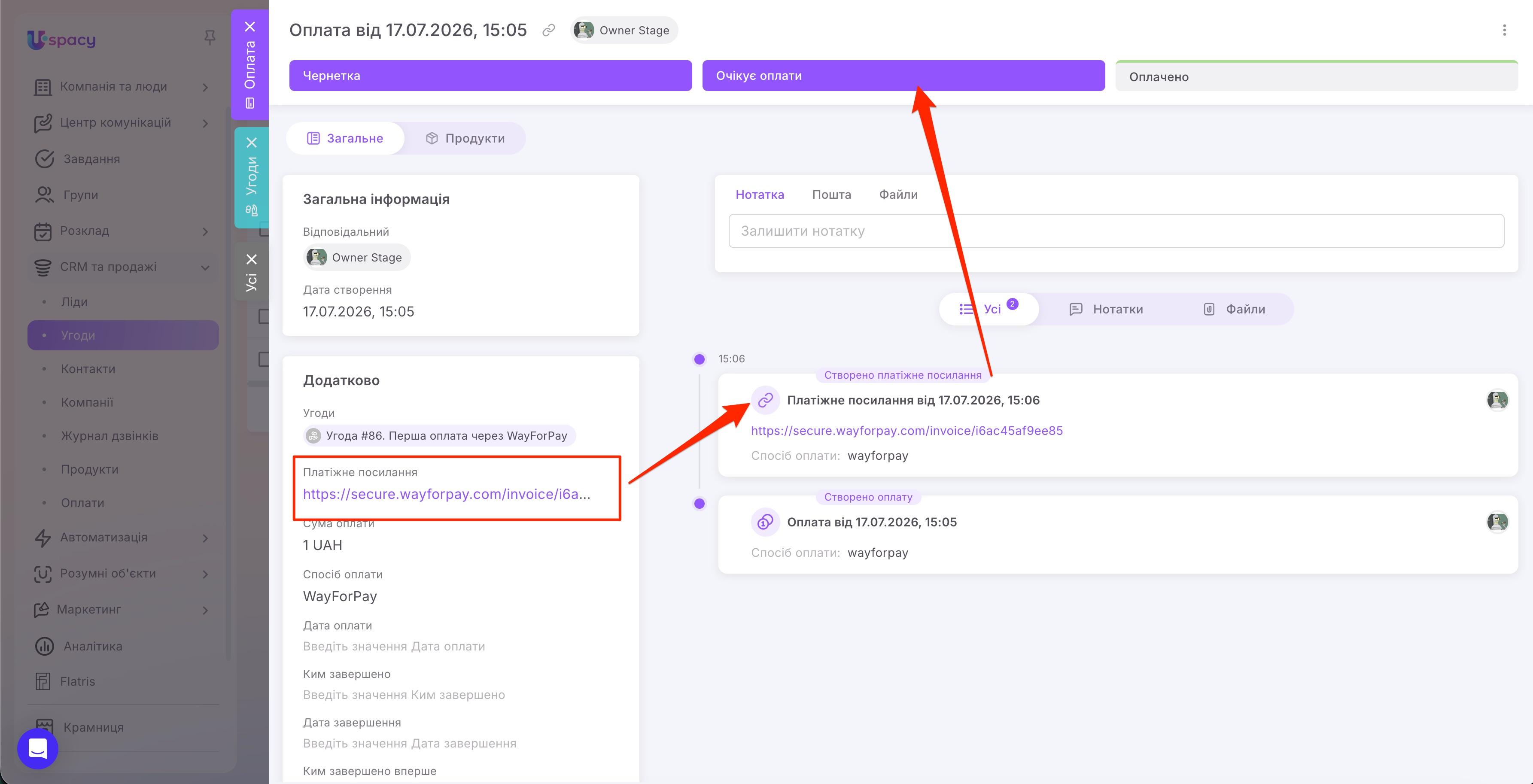Open Ліди submenu item
The width and height of the screenshot is (1533, 784).
tap(74, 301)
